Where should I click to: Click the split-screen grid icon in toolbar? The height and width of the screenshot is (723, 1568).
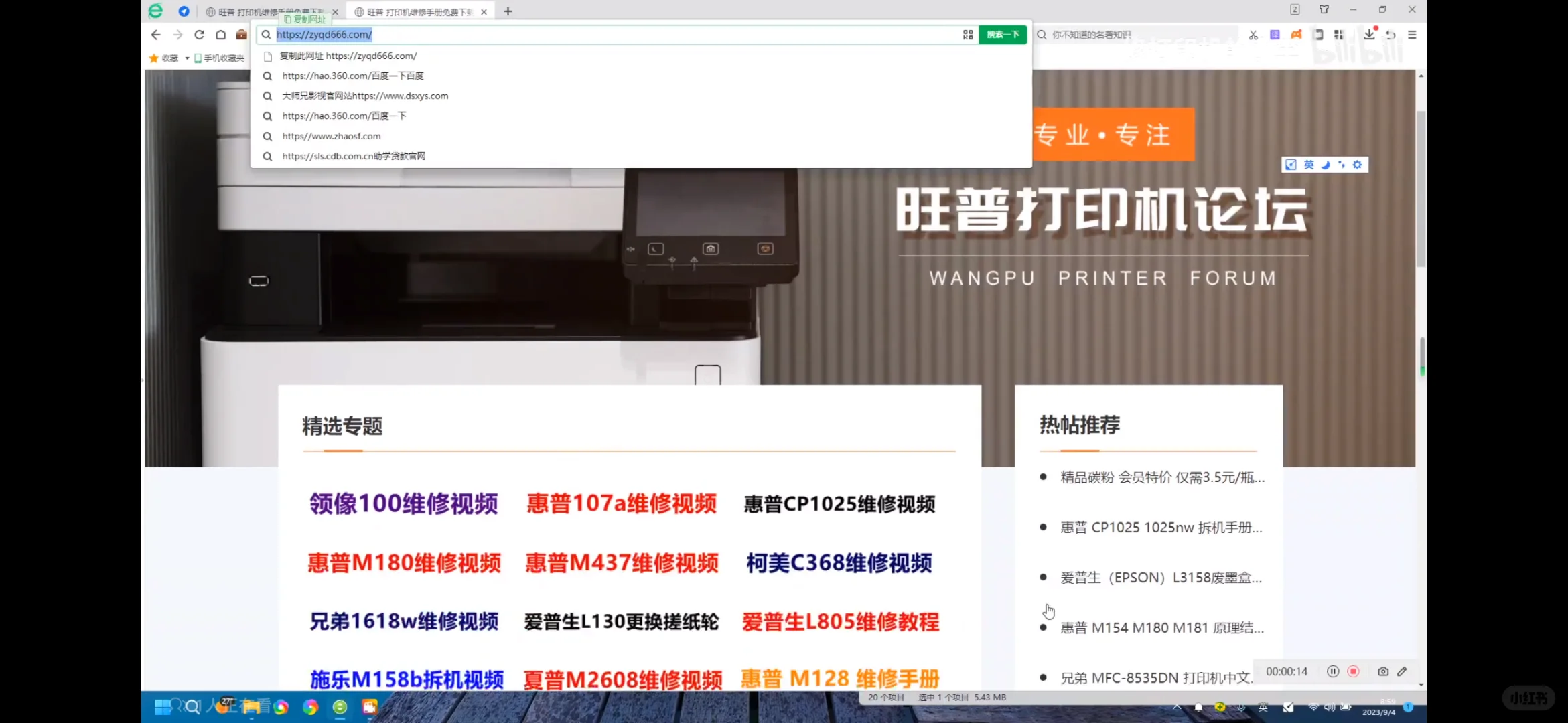[x=1339, y=35]
